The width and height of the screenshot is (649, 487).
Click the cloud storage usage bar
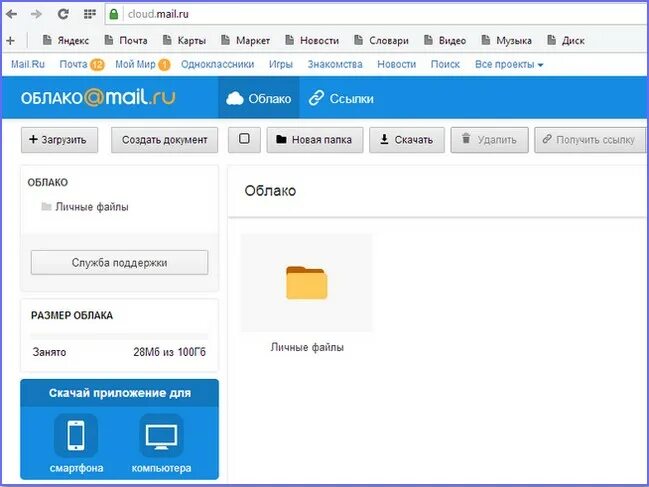coord(119,336)
